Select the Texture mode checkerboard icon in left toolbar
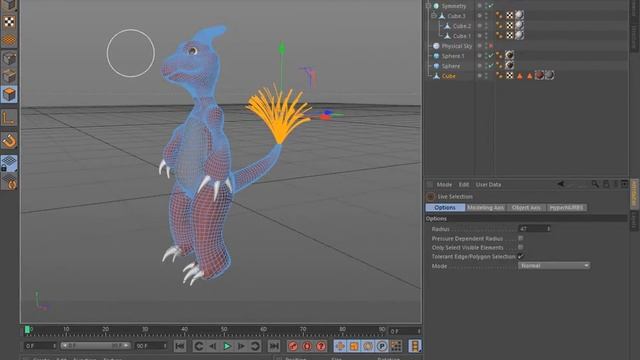 click(x=9, y=22)
